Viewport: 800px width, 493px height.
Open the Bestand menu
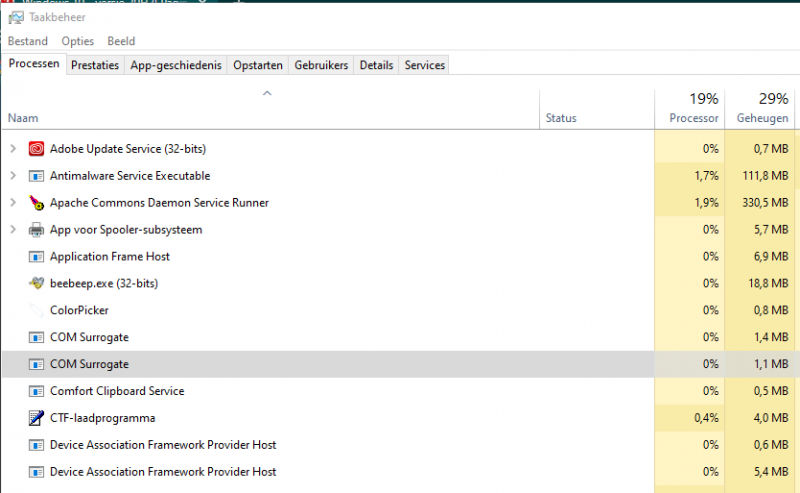point(28,41)
